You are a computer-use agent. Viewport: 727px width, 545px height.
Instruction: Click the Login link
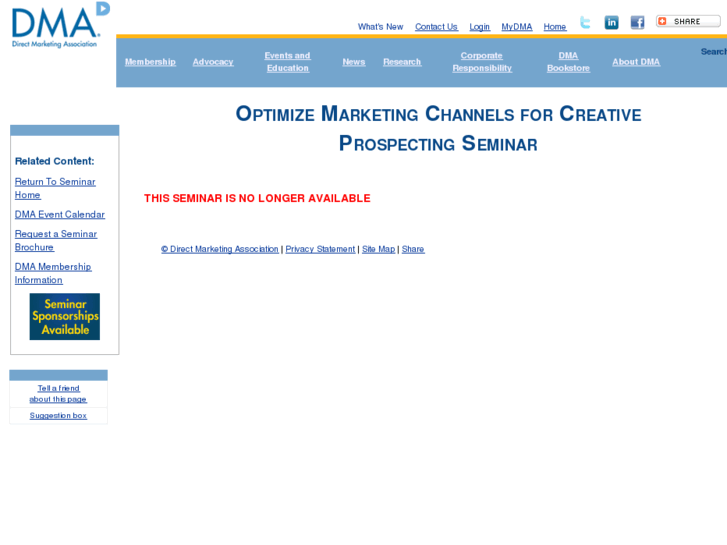[479, 26]
